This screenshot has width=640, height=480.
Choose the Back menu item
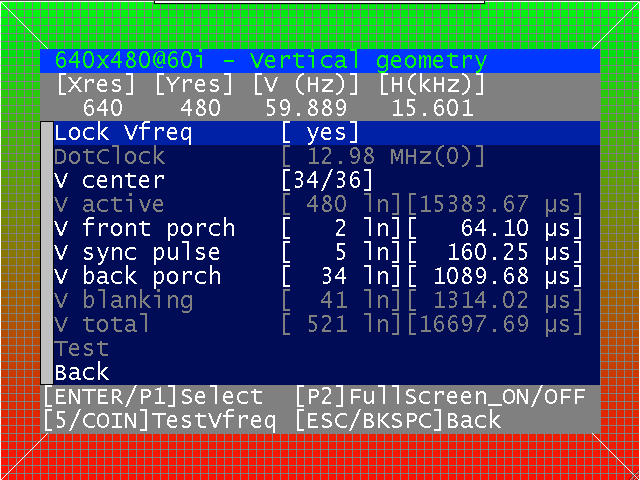click(82, 373)
